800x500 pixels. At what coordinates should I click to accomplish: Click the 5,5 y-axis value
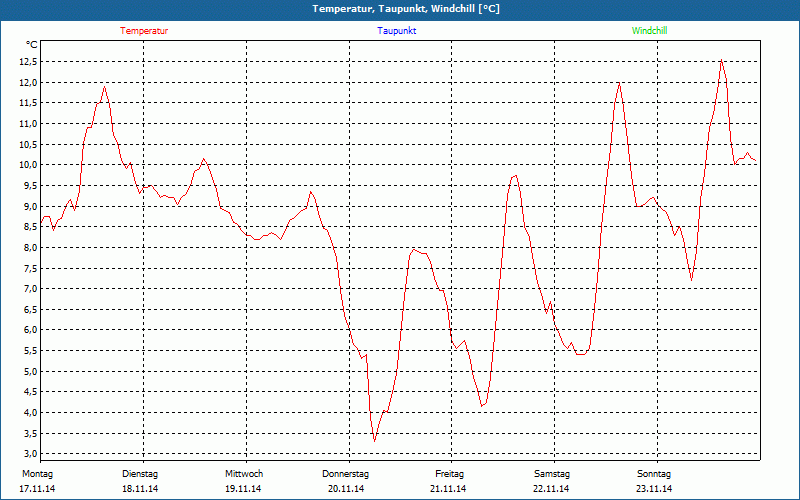tap(31, 351)
